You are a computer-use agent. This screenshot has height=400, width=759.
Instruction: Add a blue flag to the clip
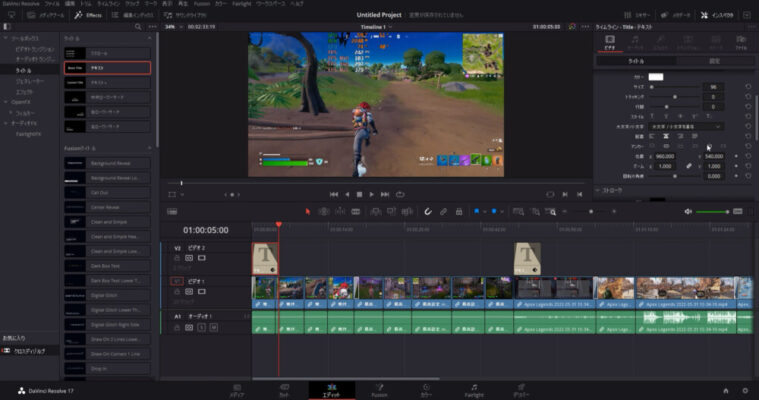pos(476,212)
